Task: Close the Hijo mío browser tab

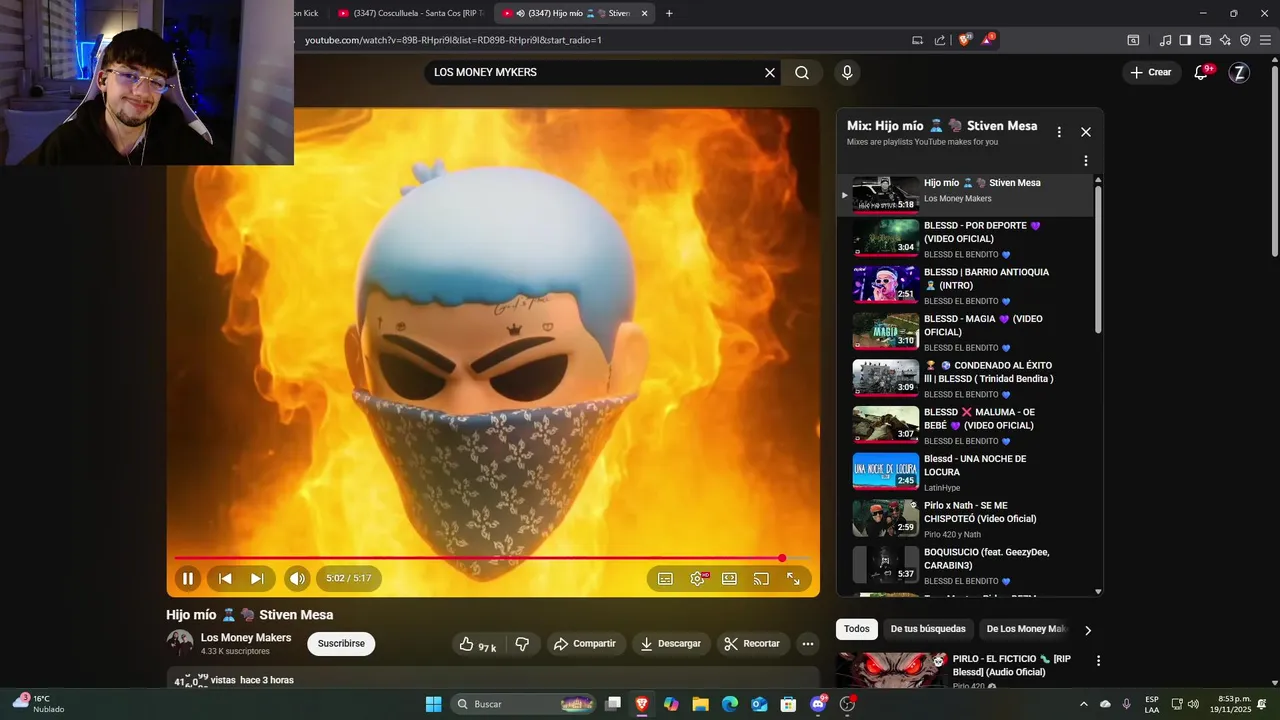Action: pos(644,13)
